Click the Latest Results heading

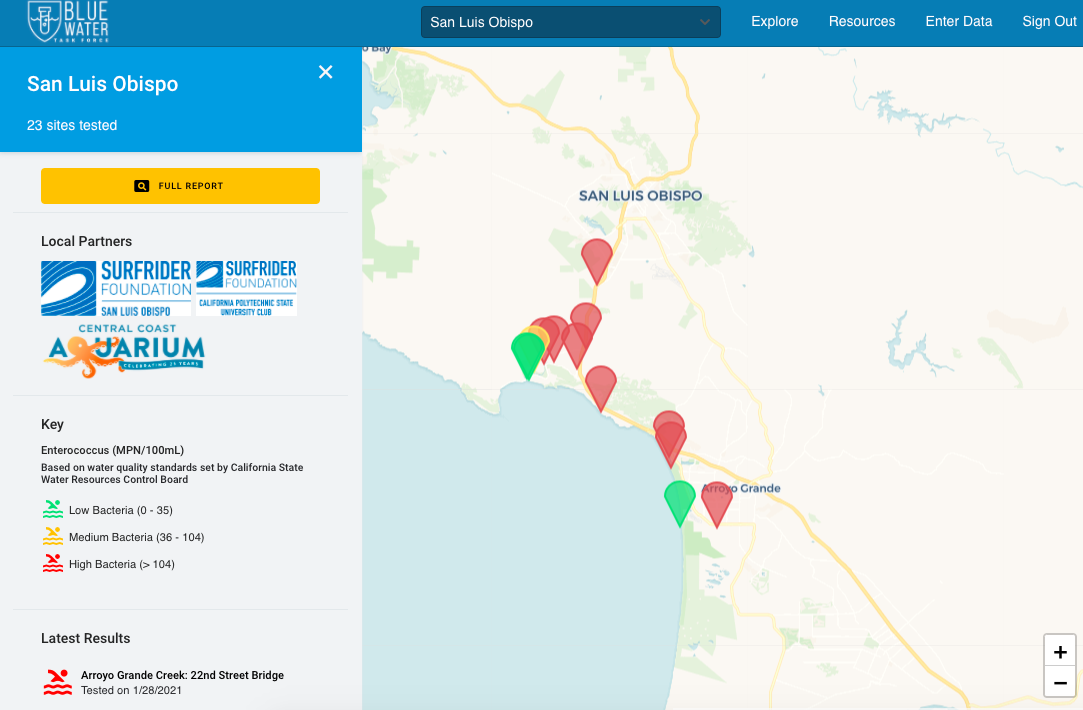(x=86, y=638)
